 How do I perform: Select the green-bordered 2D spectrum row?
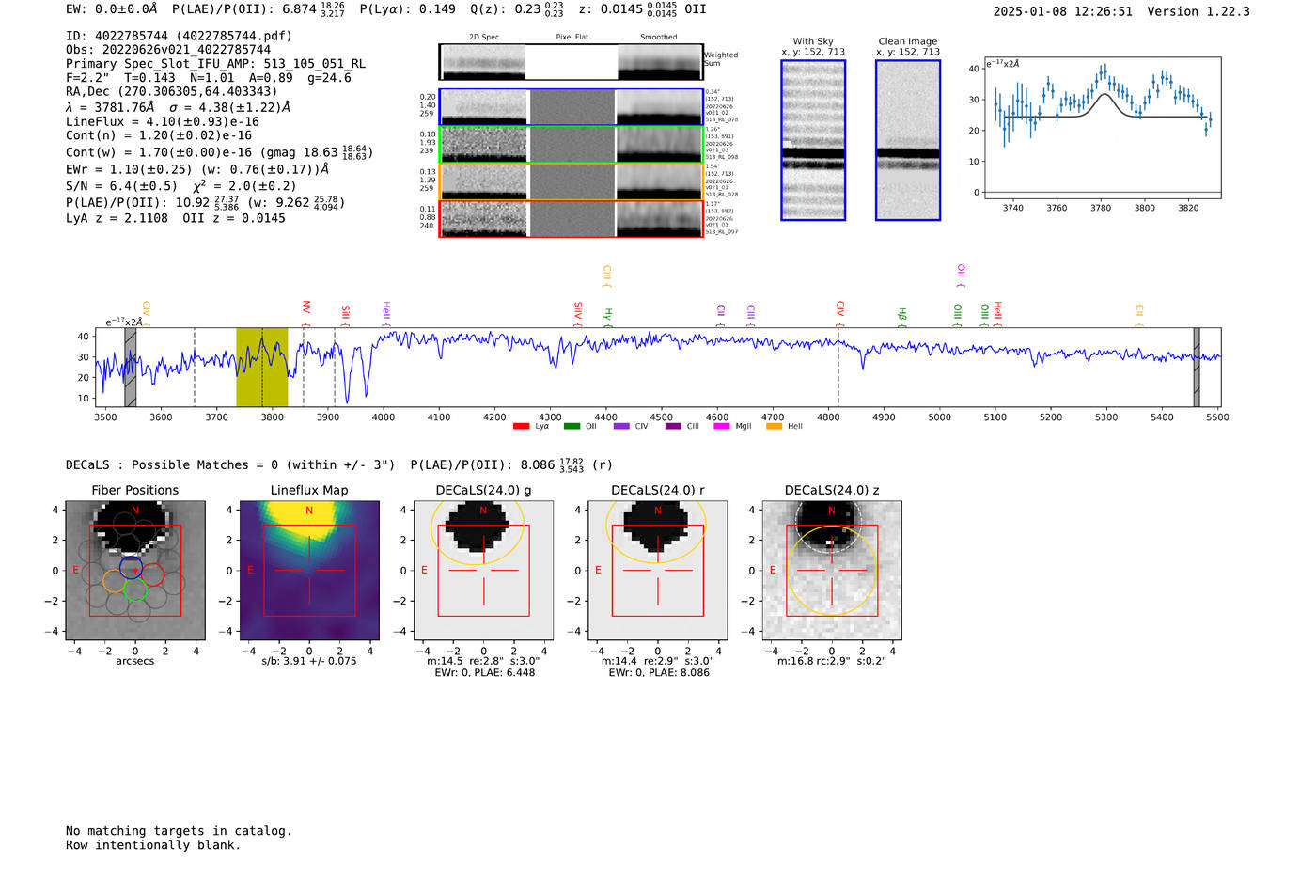pos(572,145)
